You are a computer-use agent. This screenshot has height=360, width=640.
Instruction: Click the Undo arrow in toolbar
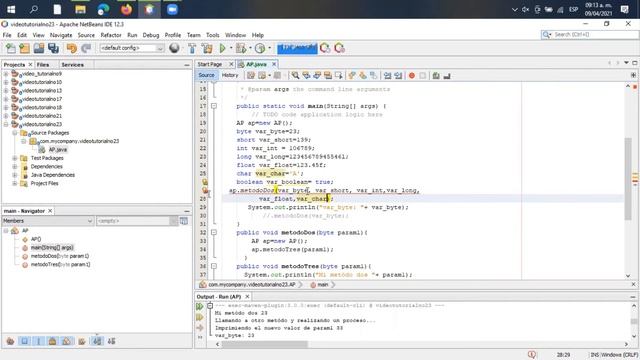point(71,48)
